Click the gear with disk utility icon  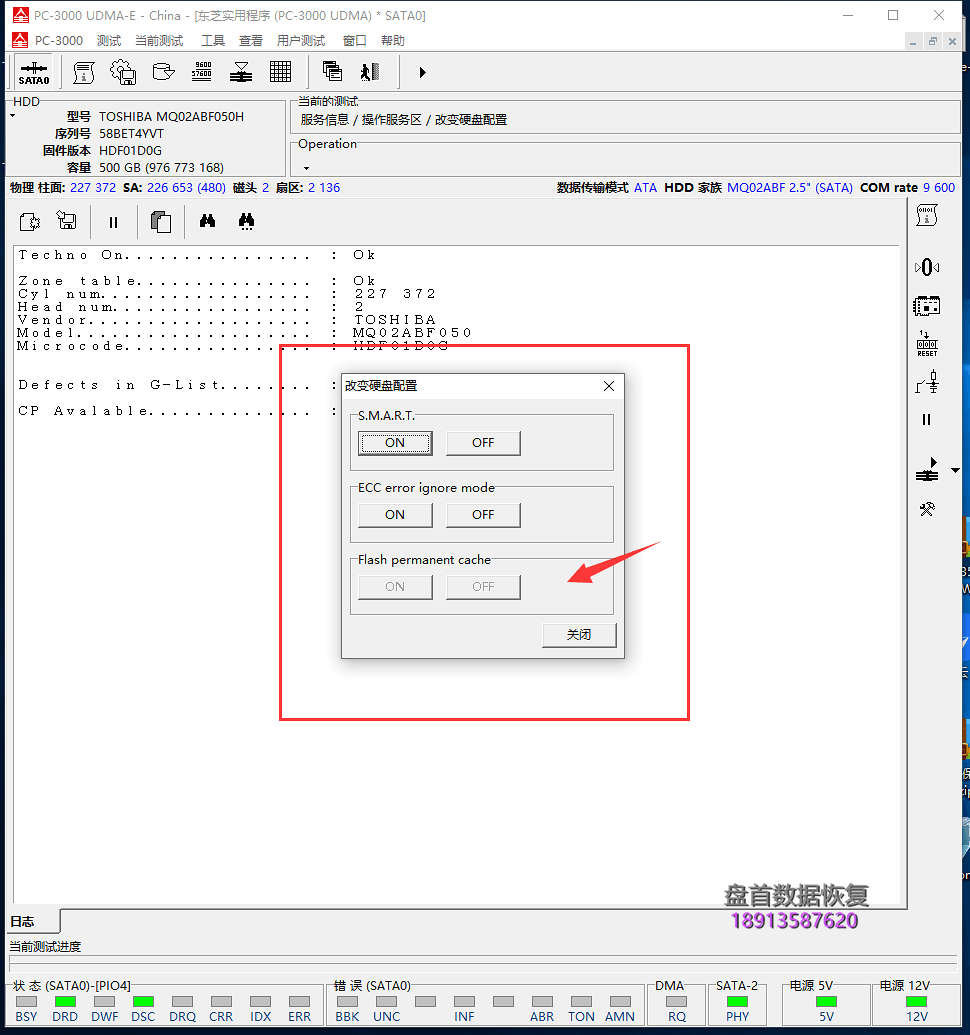pyautogui.click(x=123, y=72)
